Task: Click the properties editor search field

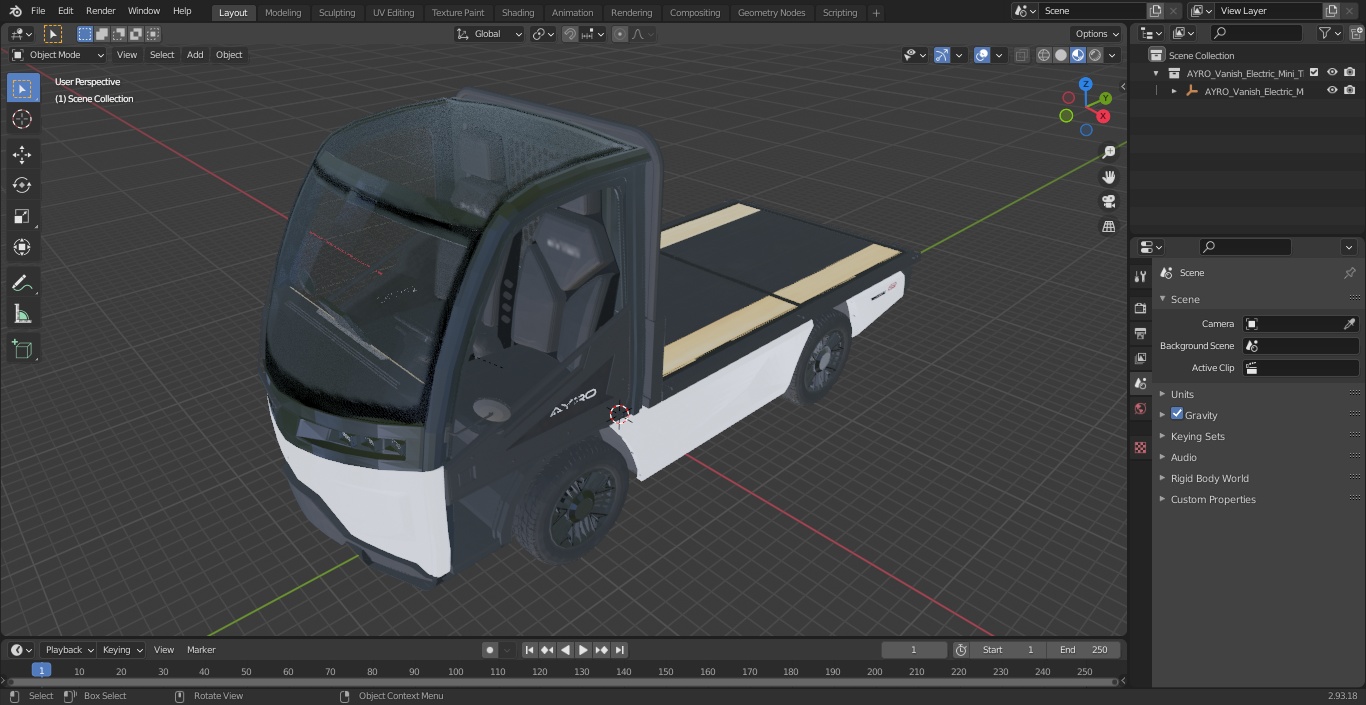Action: click(1245, 247)
